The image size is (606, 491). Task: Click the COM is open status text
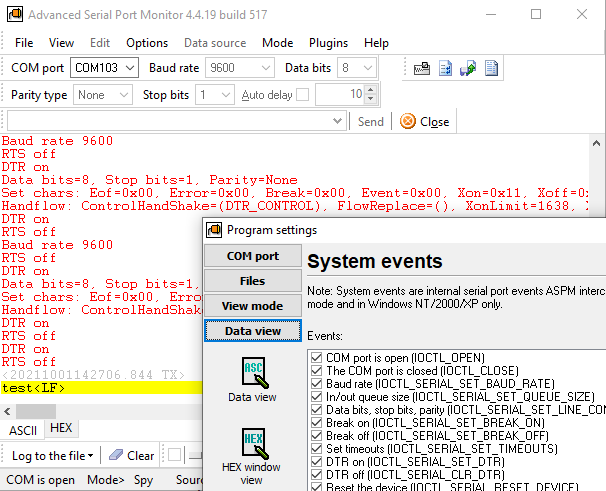click(40, 480)
